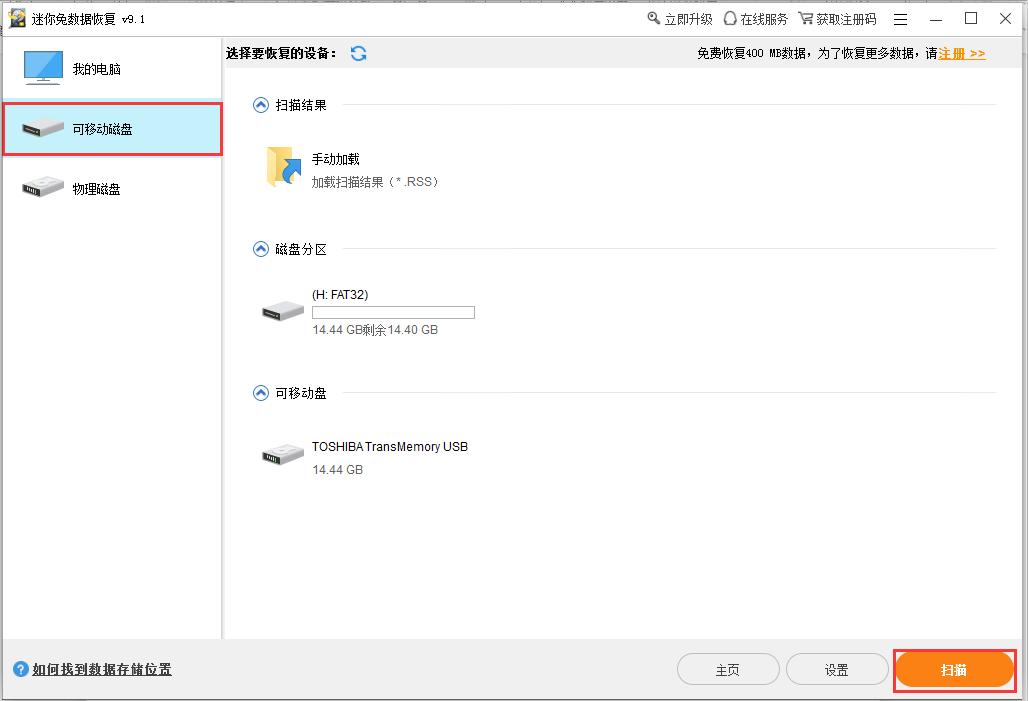Open the My Computer monitor icon
Image resolution: width=1028 pixels, height=701 pixels.
click(x=43, y=68)
